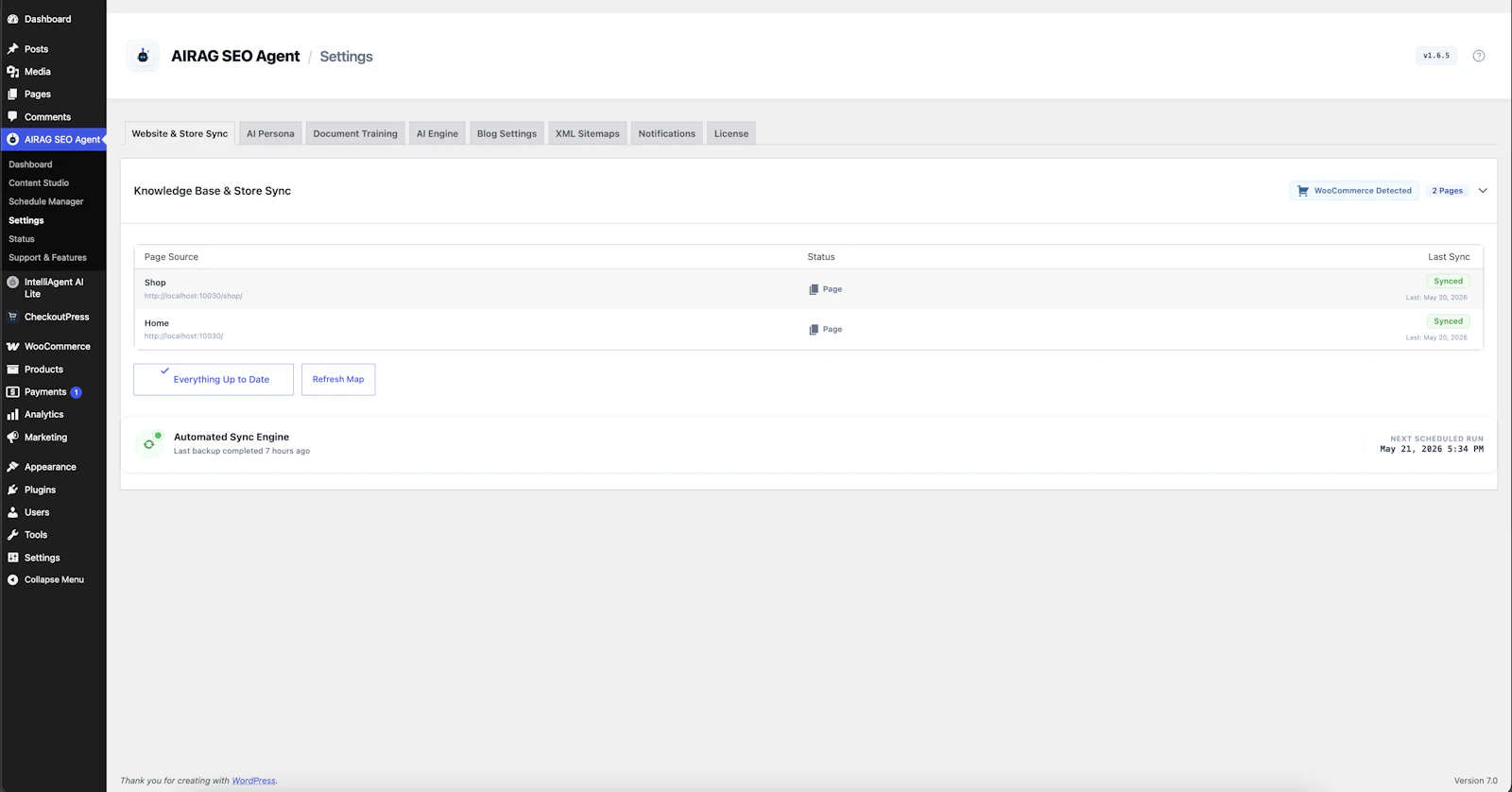Click the WooCommerce logo icon
This screenshot has width=1512, height=792.
pos(13,347)
